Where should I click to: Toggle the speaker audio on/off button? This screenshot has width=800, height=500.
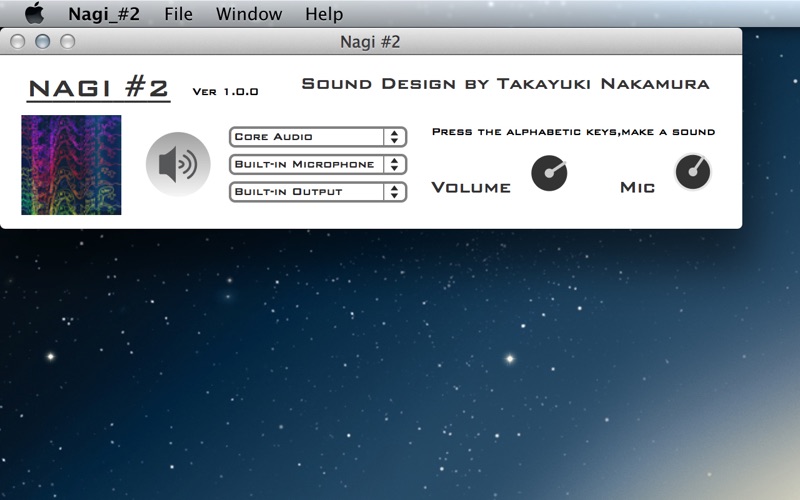178,164
